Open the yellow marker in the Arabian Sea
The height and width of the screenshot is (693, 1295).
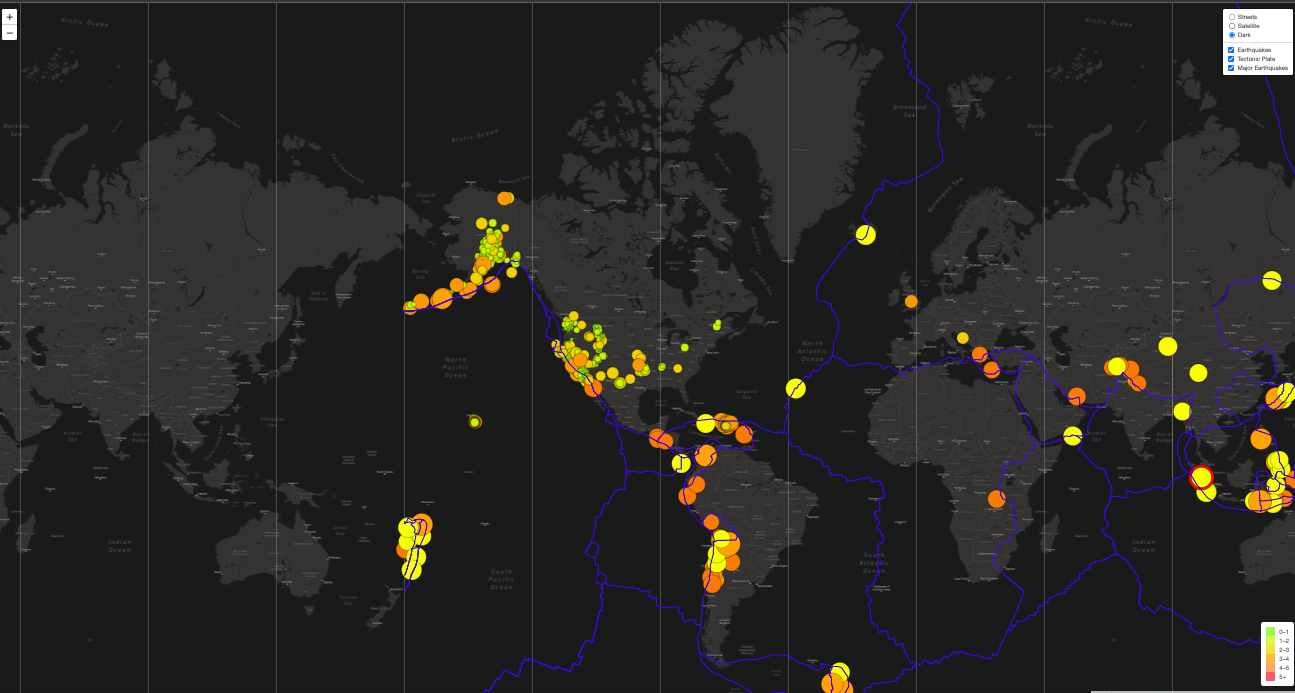coord(1073,436)
